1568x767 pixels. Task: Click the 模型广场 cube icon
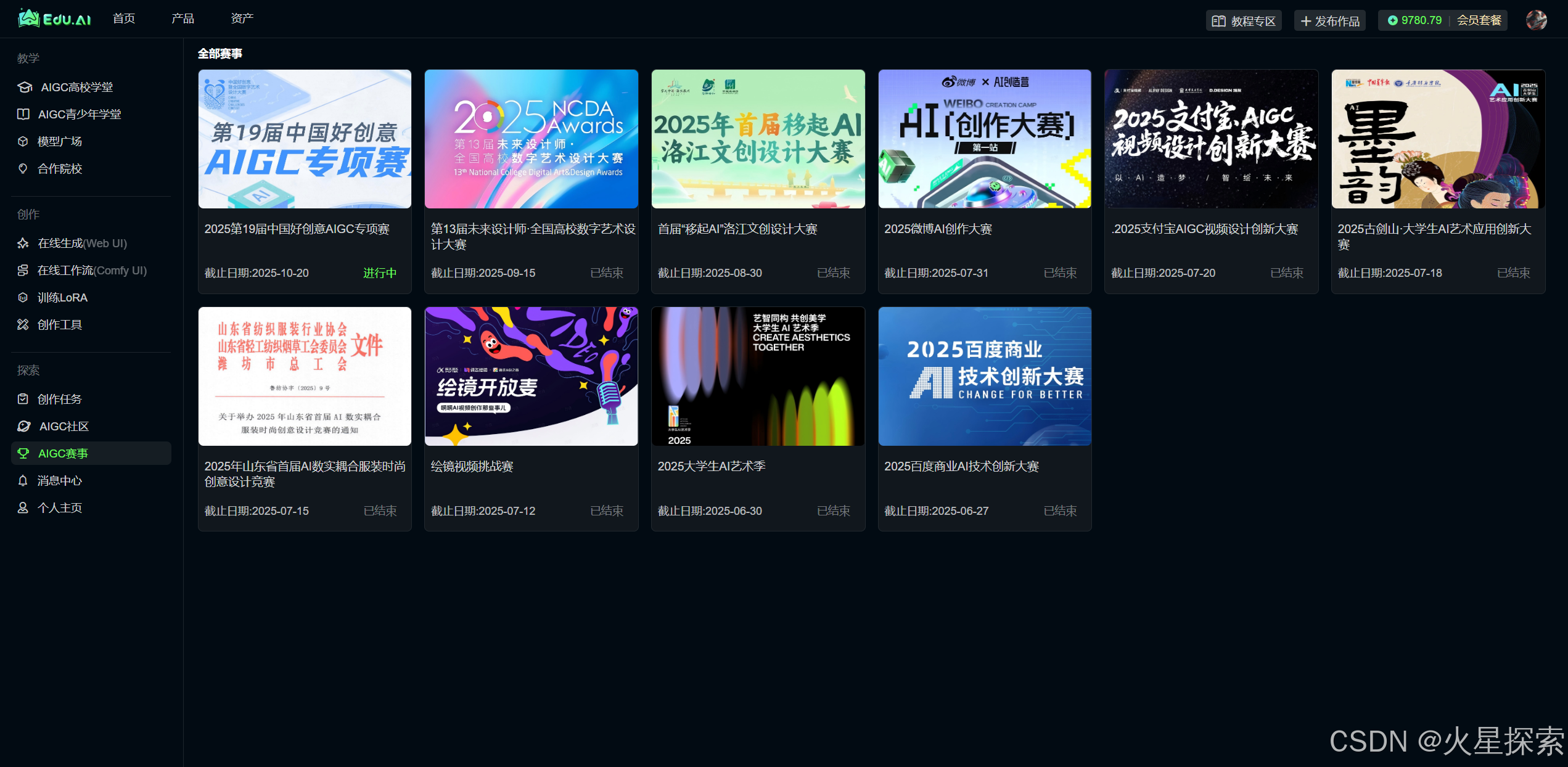tap(23, 141)
